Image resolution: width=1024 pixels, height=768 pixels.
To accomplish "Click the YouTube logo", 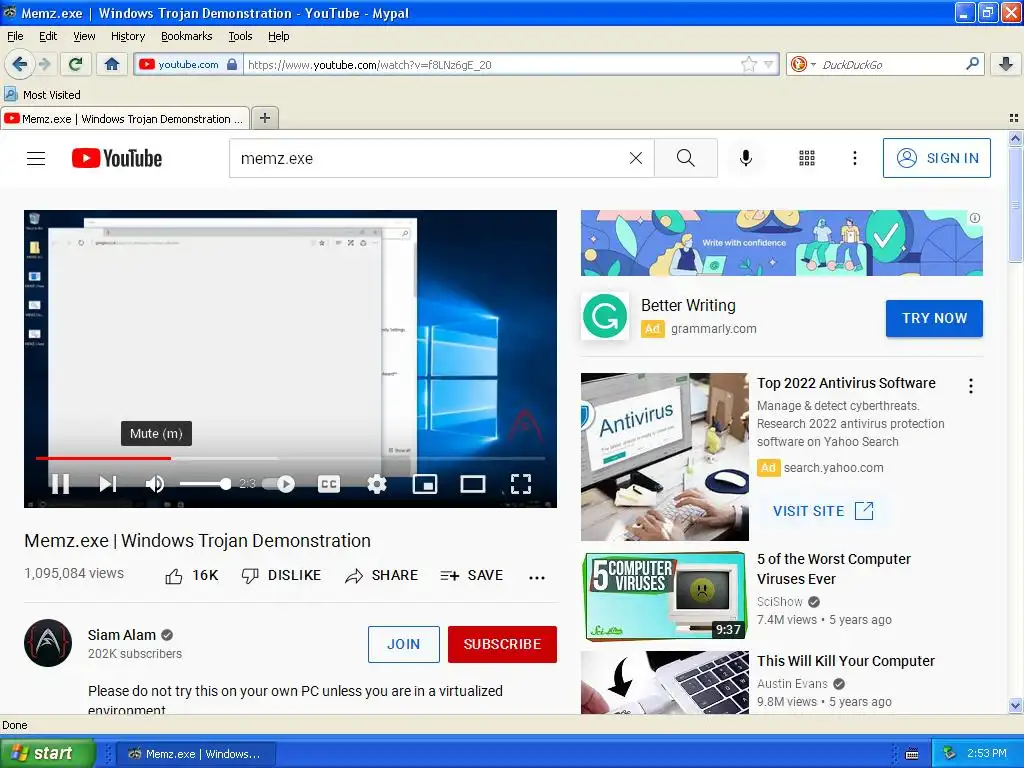I will click(x=117, y=158).
